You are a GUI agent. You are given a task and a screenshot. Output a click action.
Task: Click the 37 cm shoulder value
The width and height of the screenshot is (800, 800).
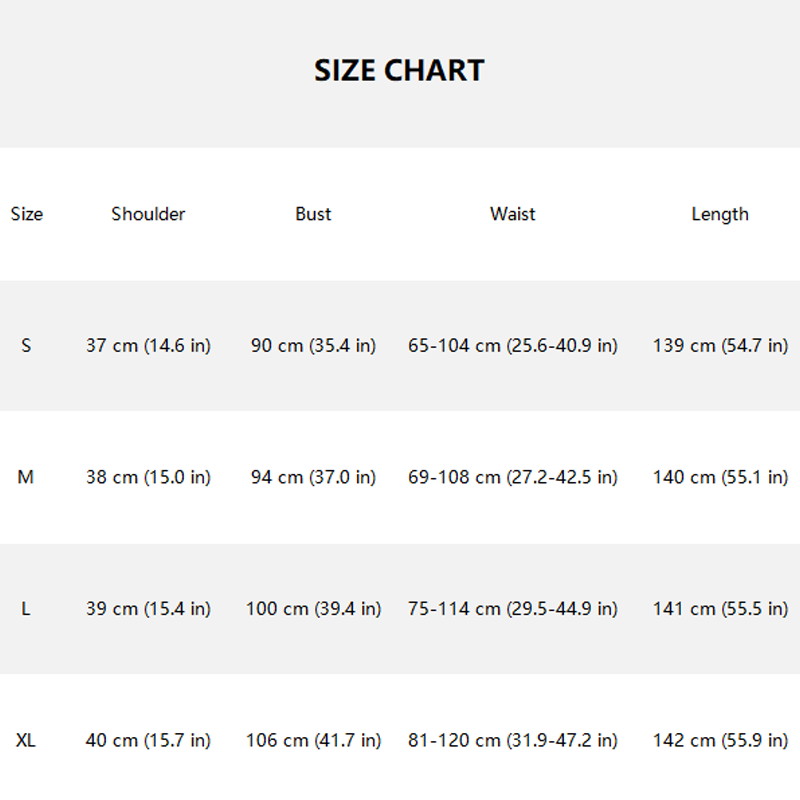point(148,346)
